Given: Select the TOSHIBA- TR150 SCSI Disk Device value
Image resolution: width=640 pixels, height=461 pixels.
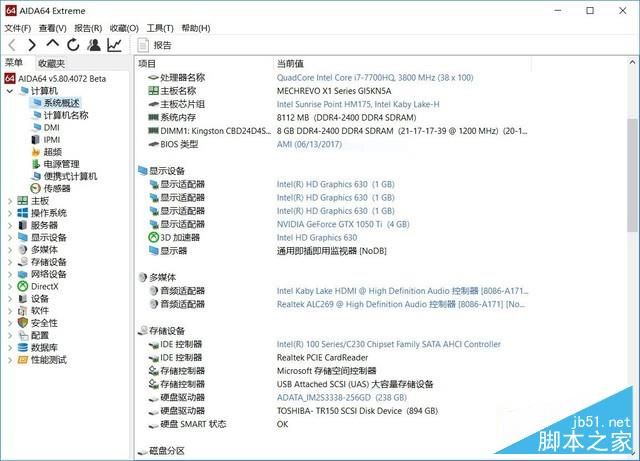Looking at the screenshot, I should click(x=357, y=411).
